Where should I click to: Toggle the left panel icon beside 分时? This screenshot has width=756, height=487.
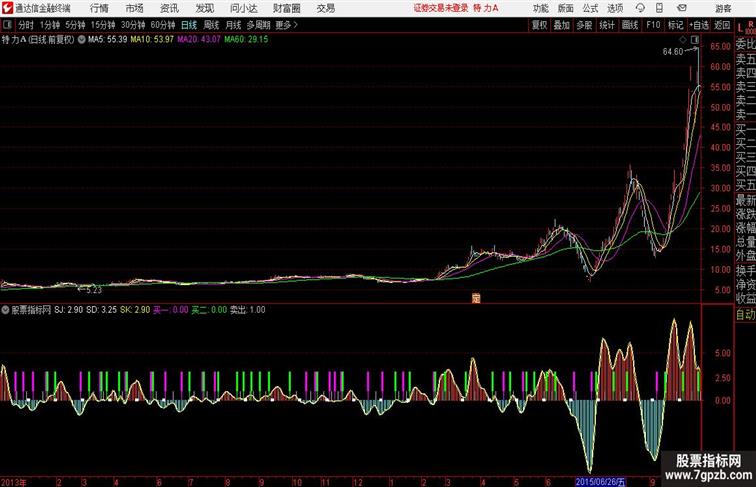pyautogui.click(x=7, y=25)
